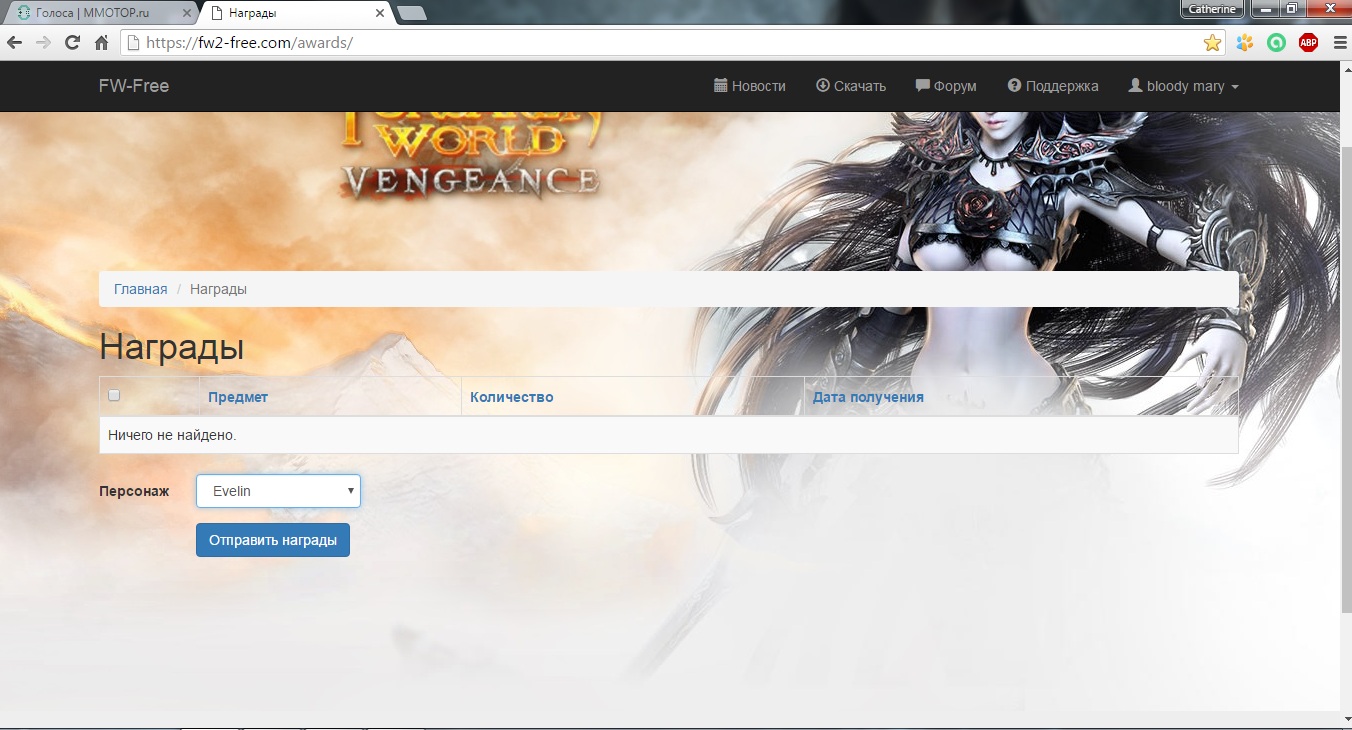
Task: Click the browser back arrow
Action: click(x=15, y=43)
